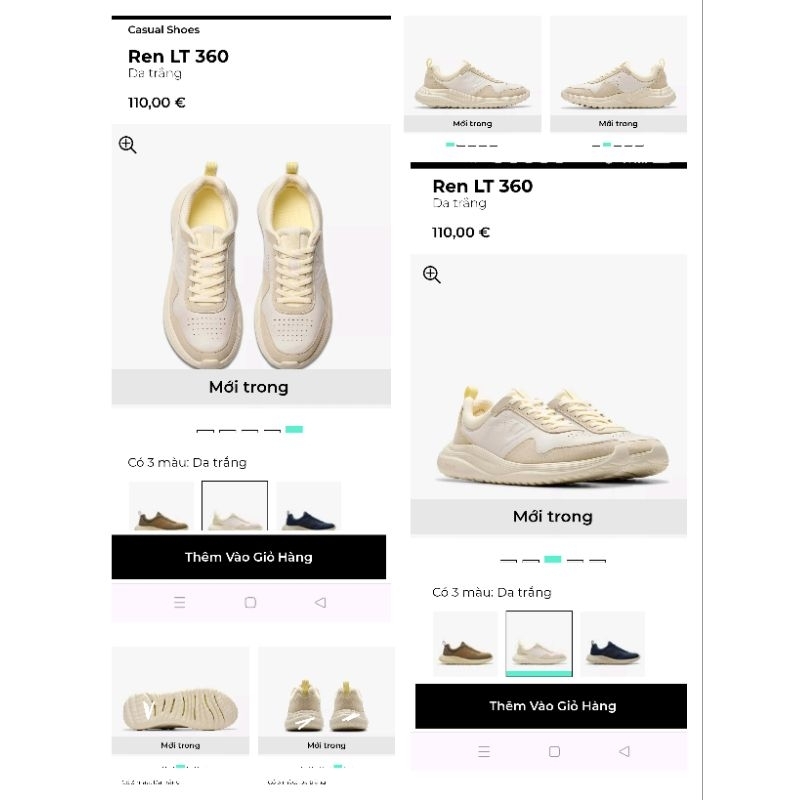Tap the hamburger menu in the right bottom navigation
This screenshot has height=800, width=800.
point(485,750)
